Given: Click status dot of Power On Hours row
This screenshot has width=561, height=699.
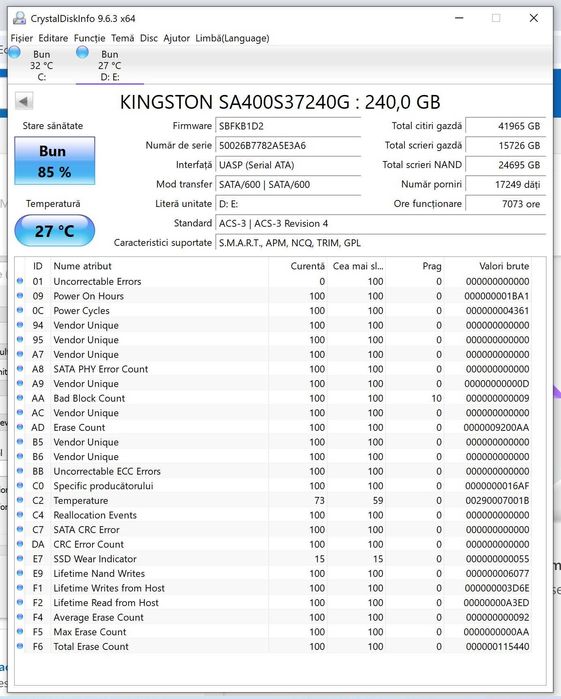Looking at the screenshot, I should 20,296.
